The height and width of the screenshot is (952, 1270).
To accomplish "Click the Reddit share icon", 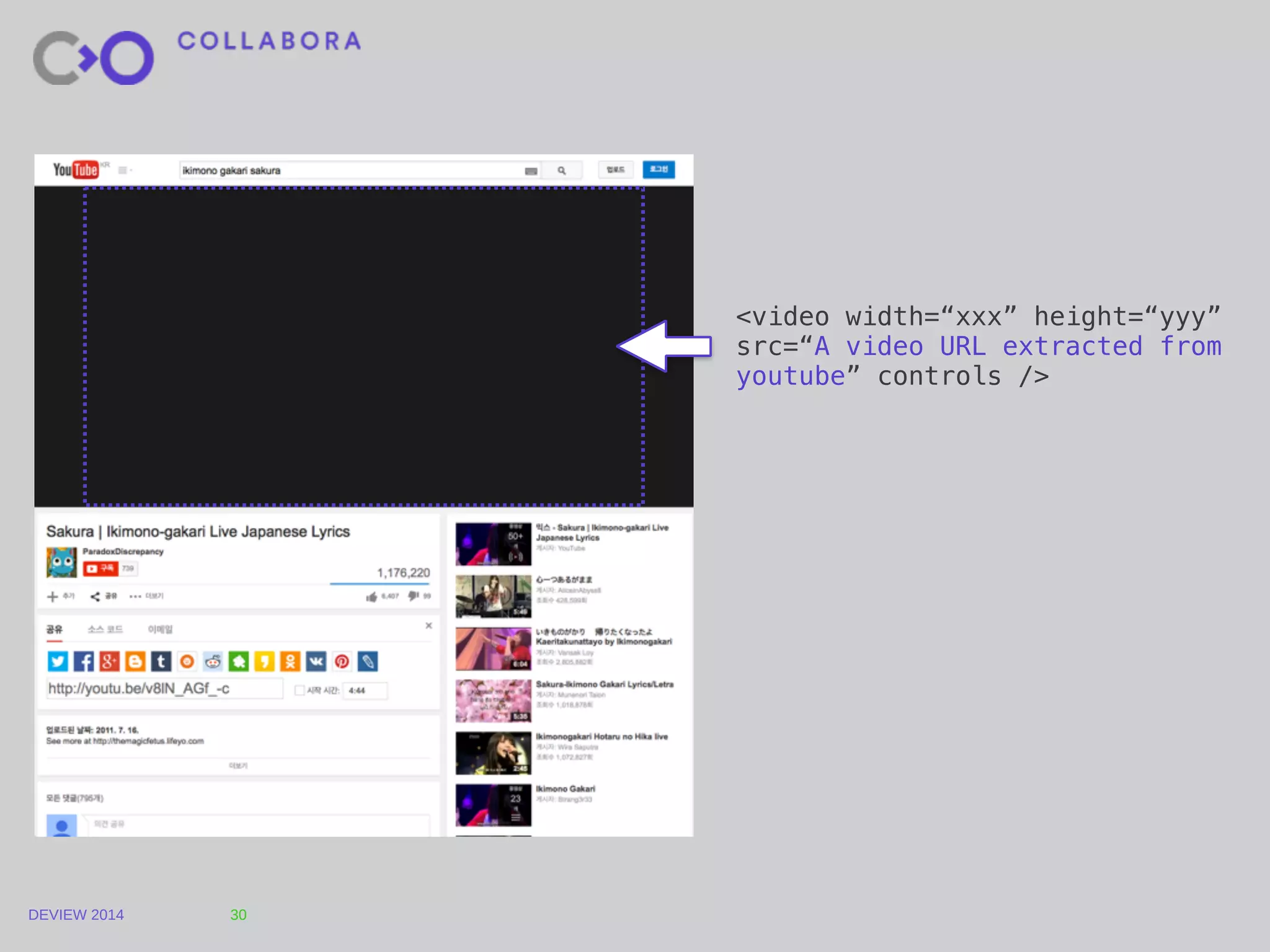I will pyautogui.click(x=213, y=661).
